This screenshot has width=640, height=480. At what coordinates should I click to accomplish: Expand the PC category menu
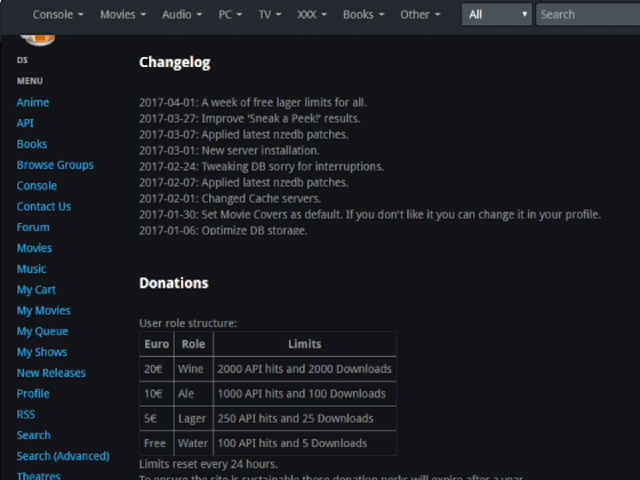230,15
